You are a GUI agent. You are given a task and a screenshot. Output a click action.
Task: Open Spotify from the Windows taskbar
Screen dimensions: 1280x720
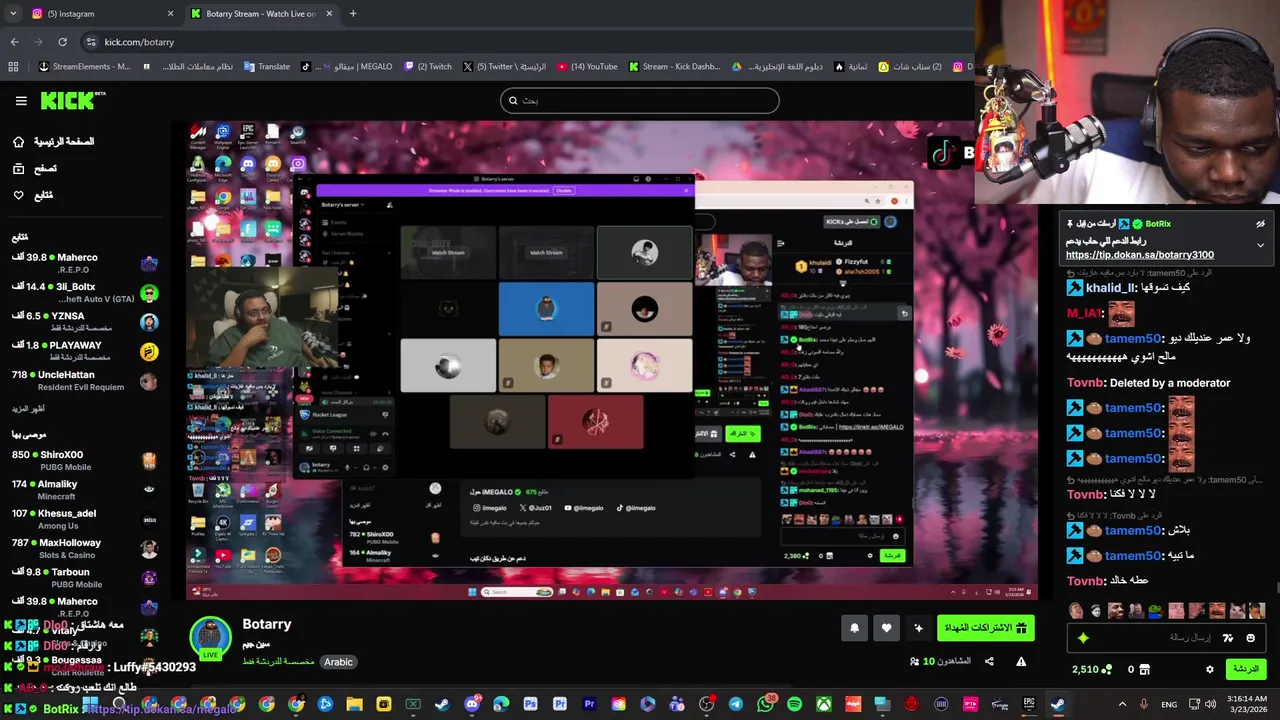[794, 704]
